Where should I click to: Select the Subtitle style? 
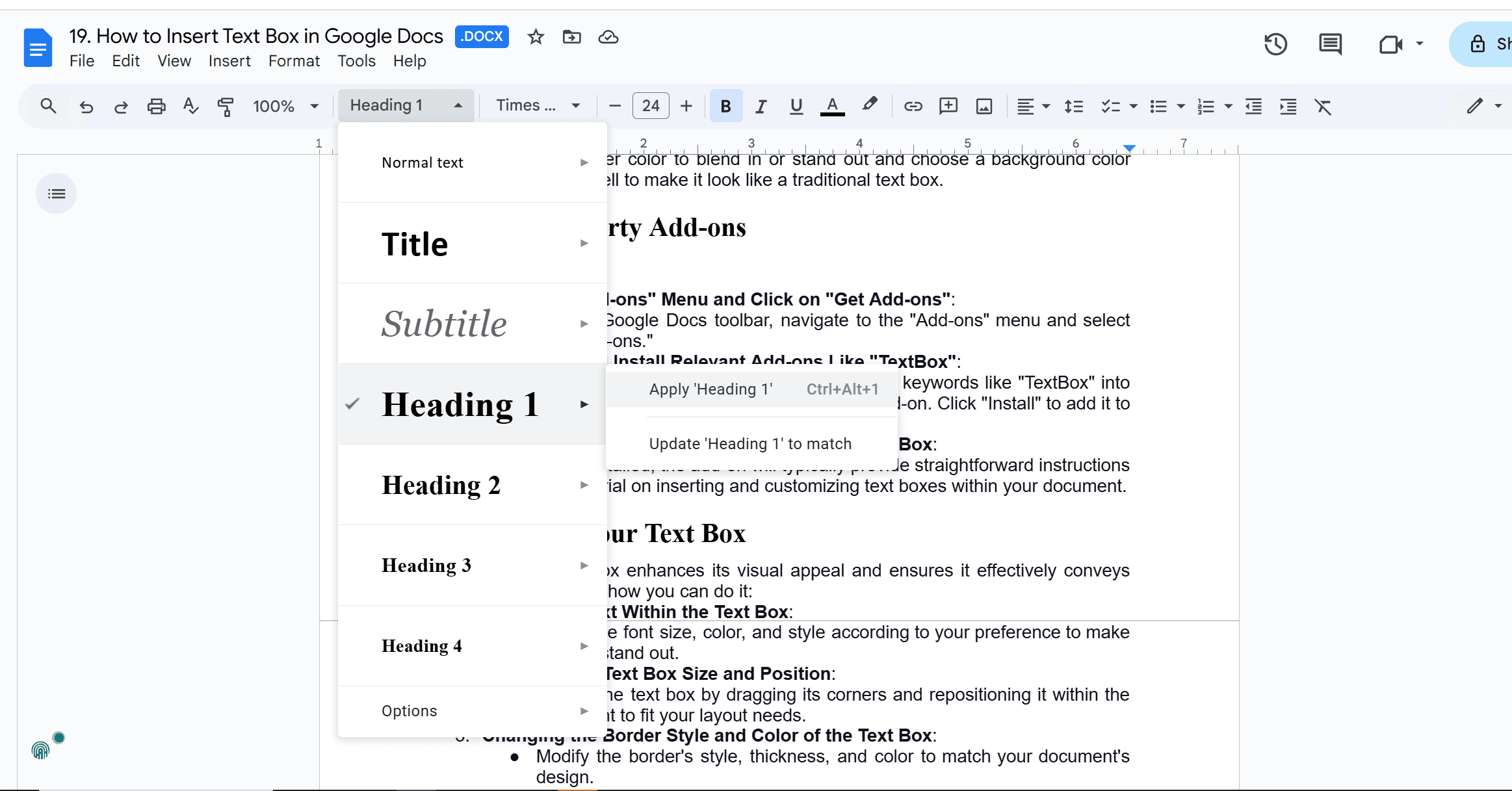[x=473, y=324]
